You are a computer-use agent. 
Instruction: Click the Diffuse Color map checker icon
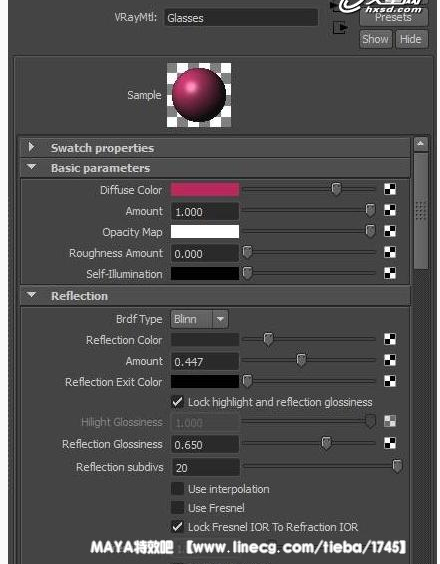pyautogui.click(x=390, y=189)
